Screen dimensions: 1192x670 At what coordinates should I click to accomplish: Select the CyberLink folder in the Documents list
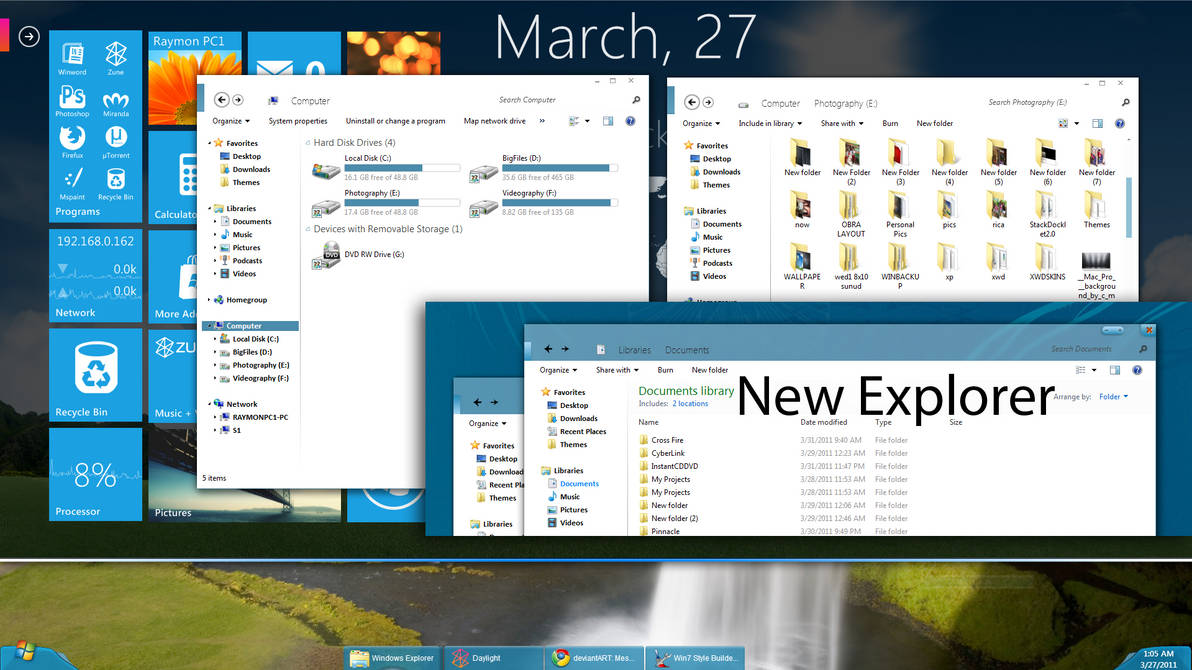point(668,453)
